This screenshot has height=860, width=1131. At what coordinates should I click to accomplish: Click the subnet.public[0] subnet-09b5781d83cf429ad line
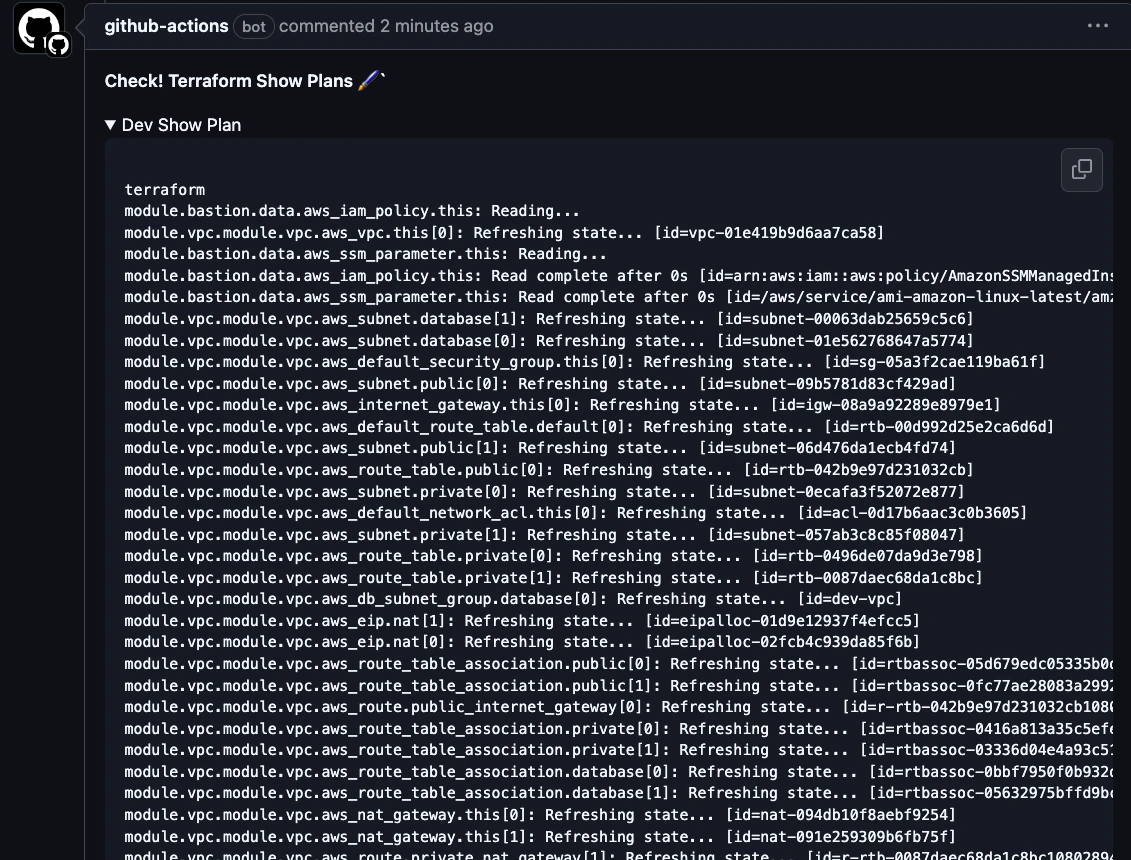[540, 384]
